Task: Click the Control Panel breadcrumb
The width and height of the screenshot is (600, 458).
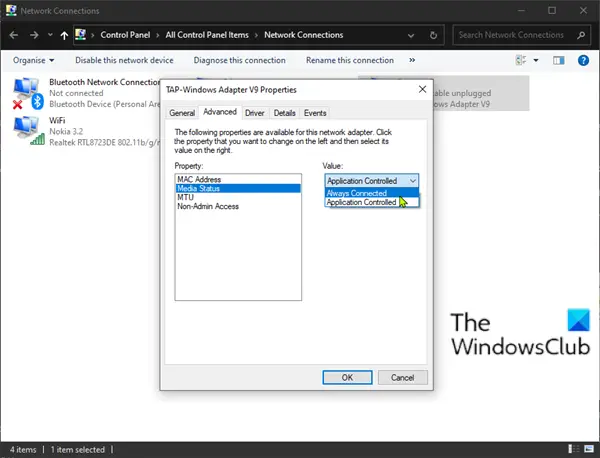Action: (125, 35)
